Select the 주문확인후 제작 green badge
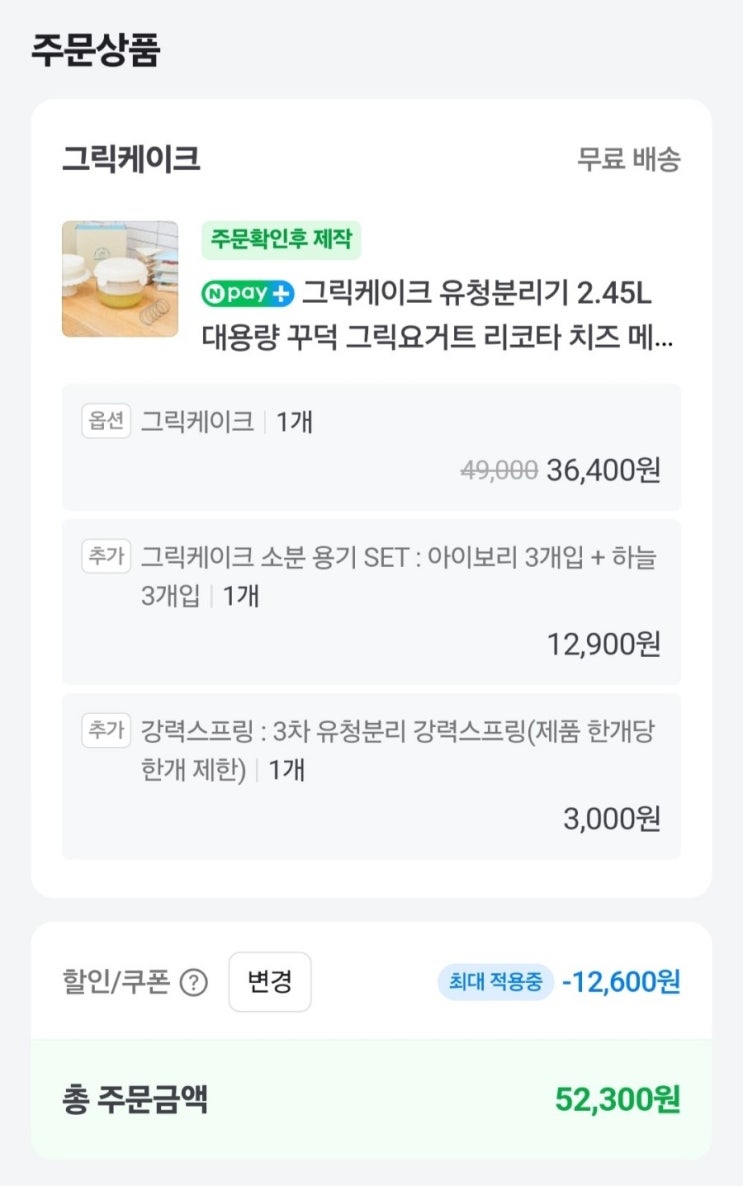This screenshot has height=1186, width=743. click(281, 241)
